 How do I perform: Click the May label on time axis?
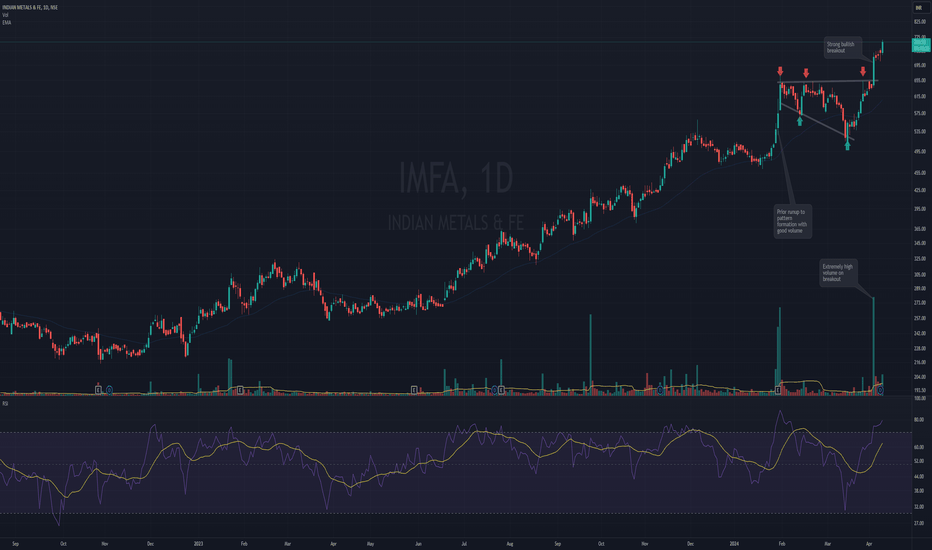point(370,543)
